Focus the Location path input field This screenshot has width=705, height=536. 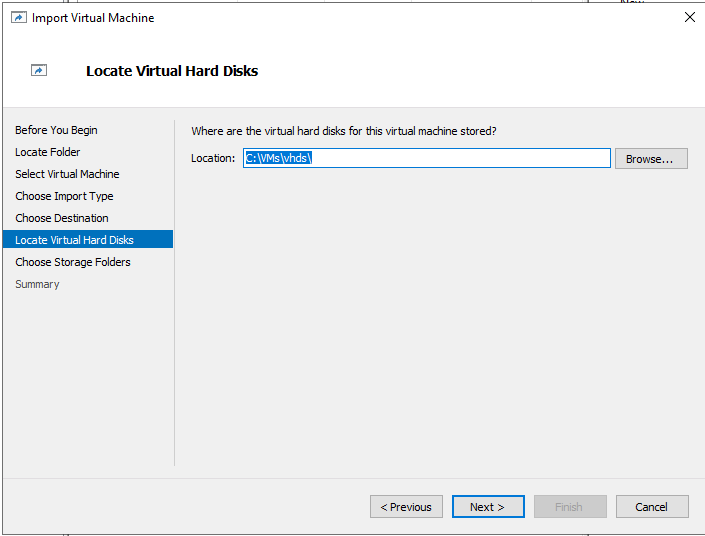tap(427, 158)
